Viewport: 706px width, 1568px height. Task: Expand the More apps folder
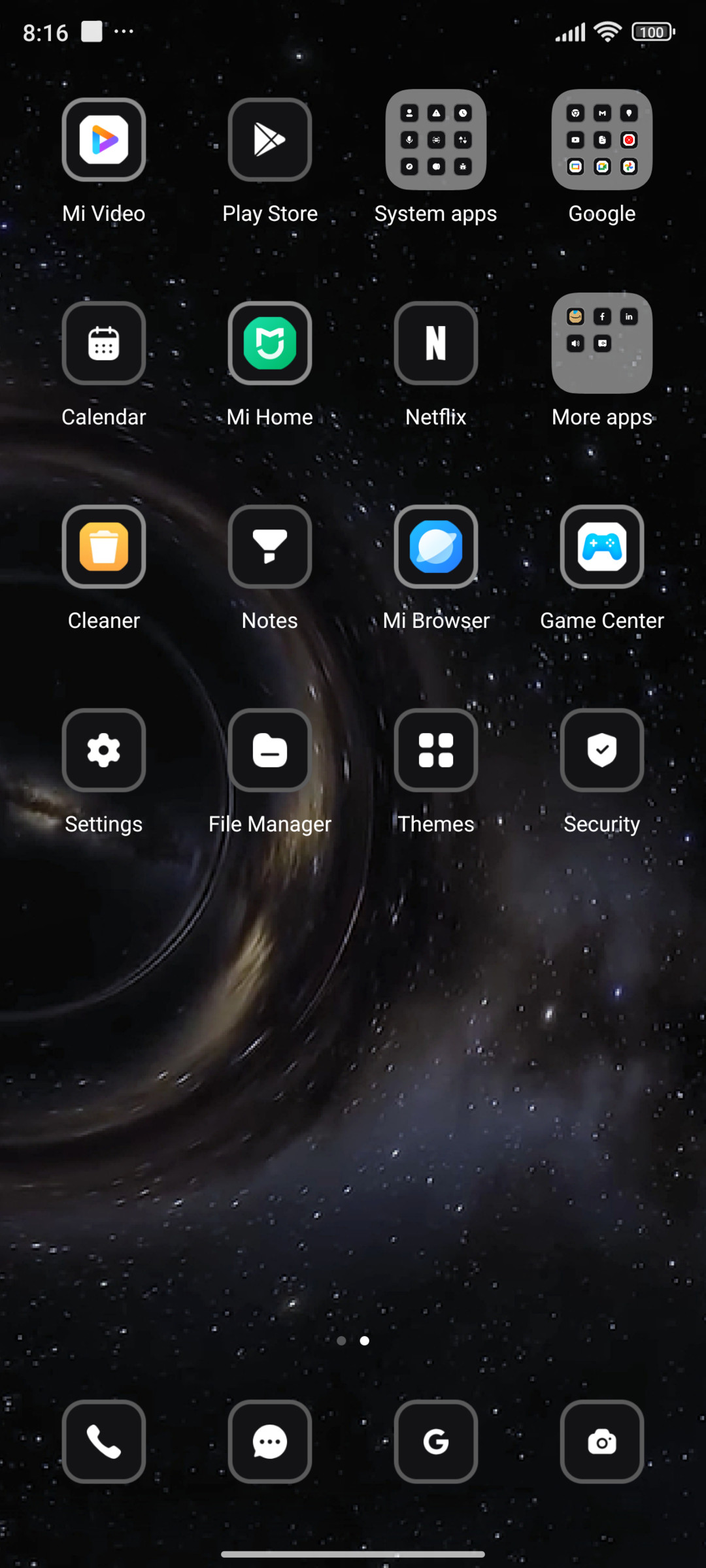[x=602, y=343]
